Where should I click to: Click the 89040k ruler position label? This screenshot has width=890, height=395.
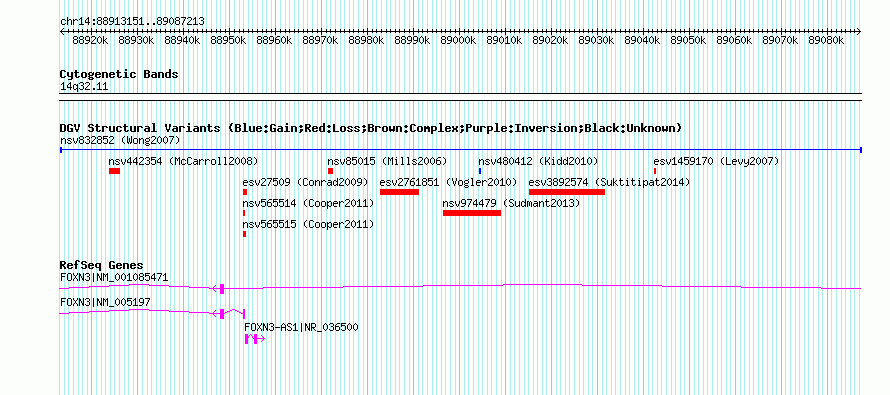click(x=643, y=40)
